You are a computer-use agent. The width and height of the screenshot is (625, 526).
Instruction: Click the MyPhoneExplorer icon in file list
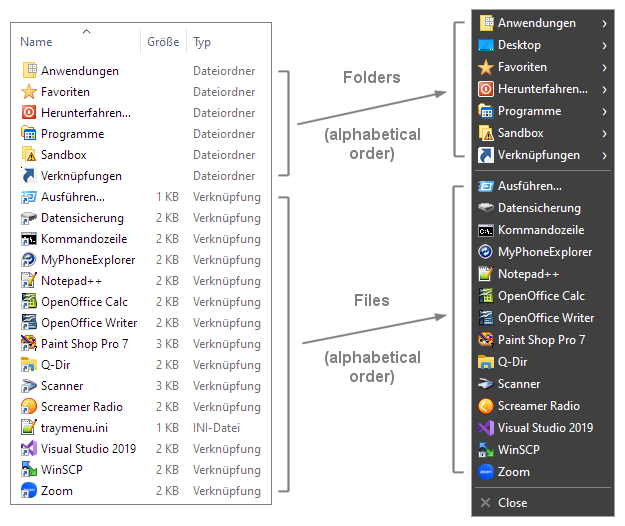coord(29,260)
